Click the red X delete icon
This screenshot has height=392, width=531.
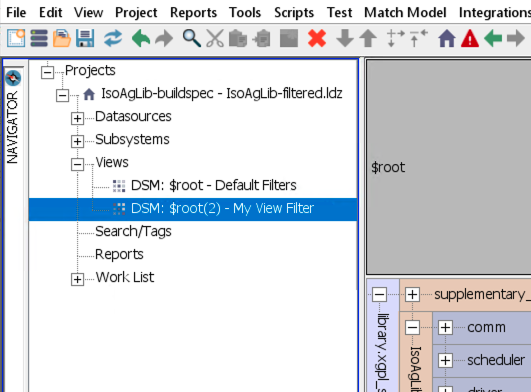(317, 38)
